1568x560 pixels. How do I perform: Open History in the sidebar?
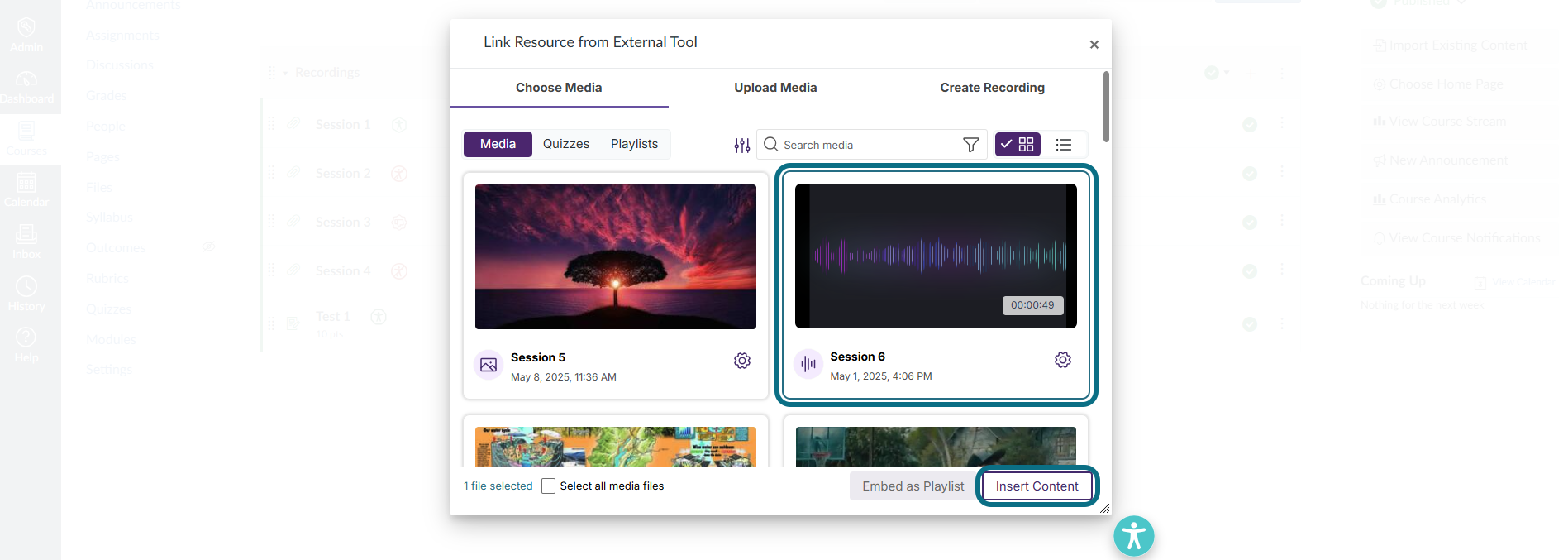click(x=26, y=294)
